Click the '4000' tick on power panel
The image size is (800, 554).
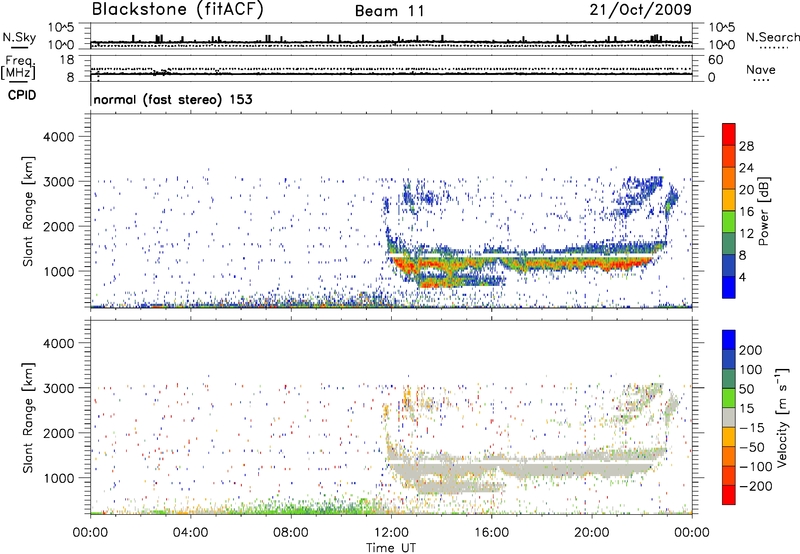(x=58, y=137)
